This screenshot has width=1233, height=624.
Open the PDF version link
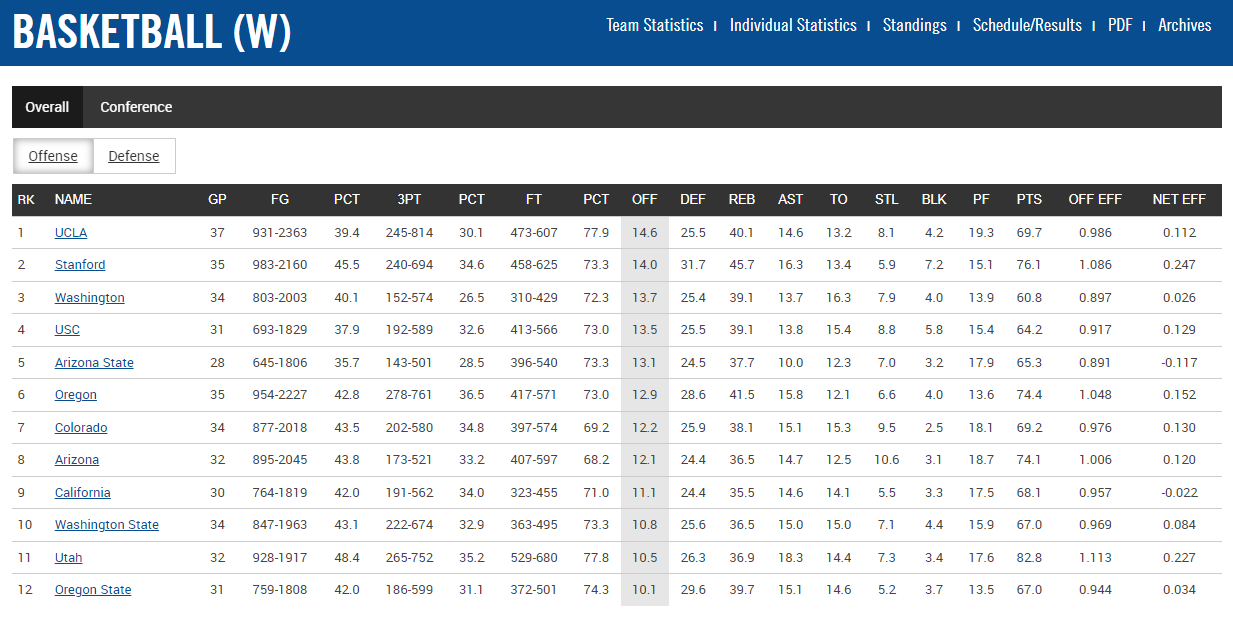point(1120,25)
